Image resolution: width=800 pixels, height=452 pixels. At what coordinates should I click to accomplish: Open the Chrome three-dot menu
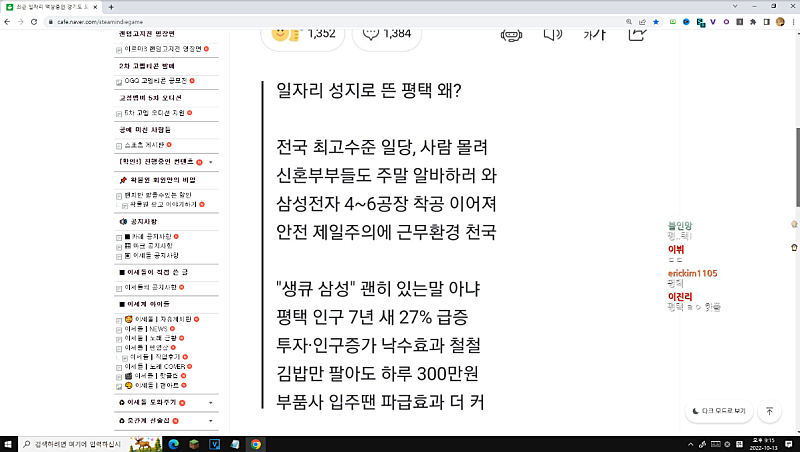(793, 22)
